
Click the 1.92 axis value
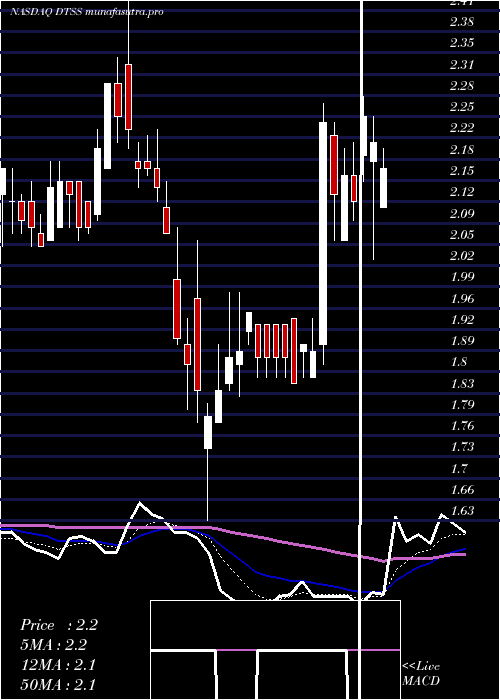(462, 319)
